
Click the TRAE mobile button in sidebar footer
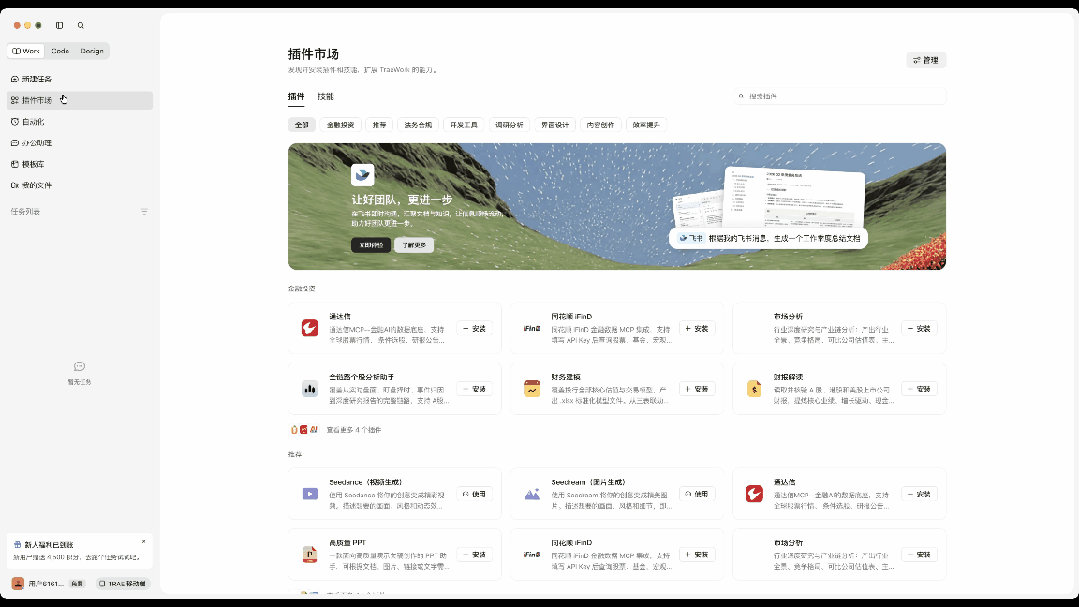pyautogui.click(x=122, y=584)
